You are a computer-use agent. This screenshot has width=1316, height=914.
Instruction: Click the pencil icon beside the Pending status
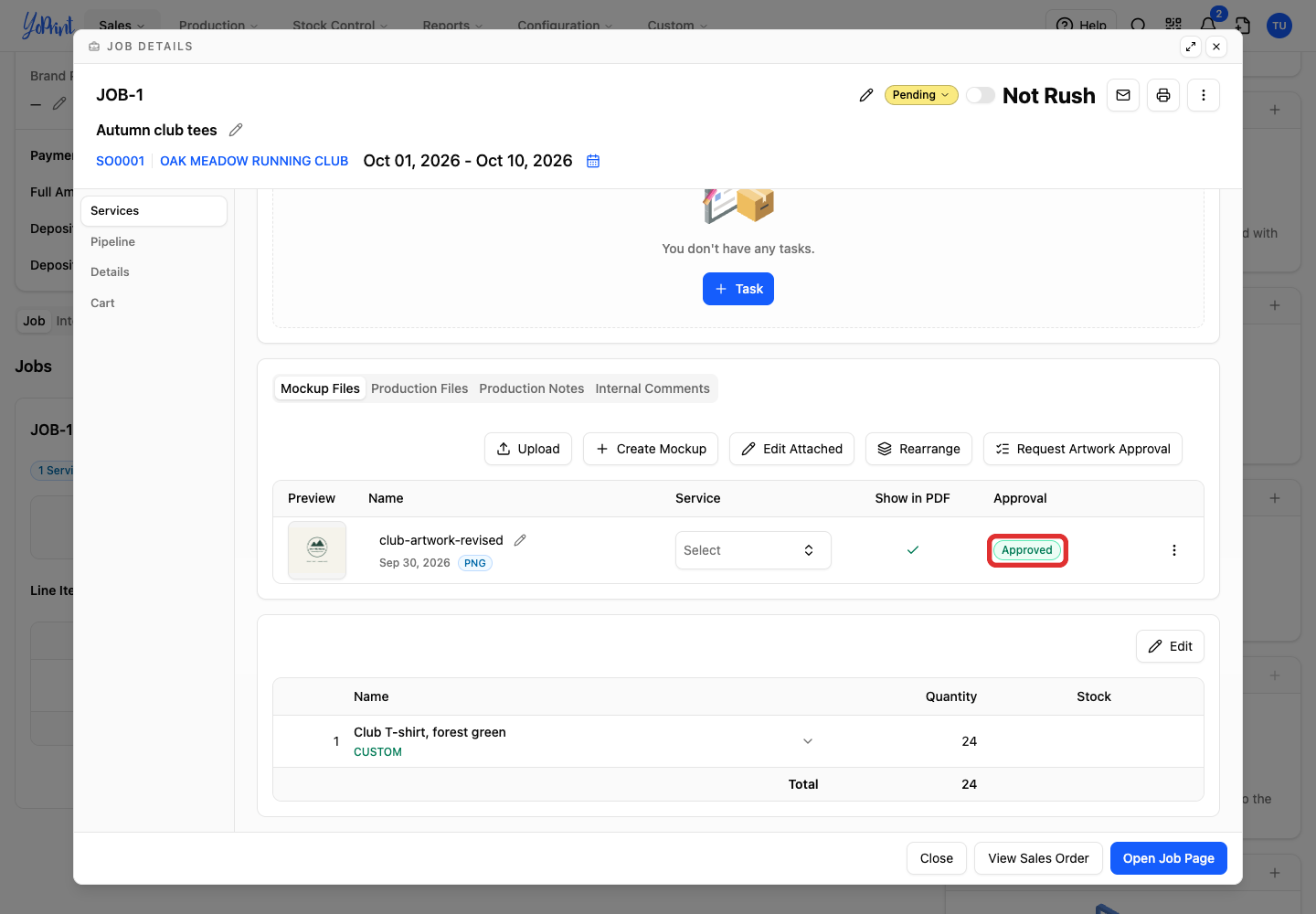(866, 95)
